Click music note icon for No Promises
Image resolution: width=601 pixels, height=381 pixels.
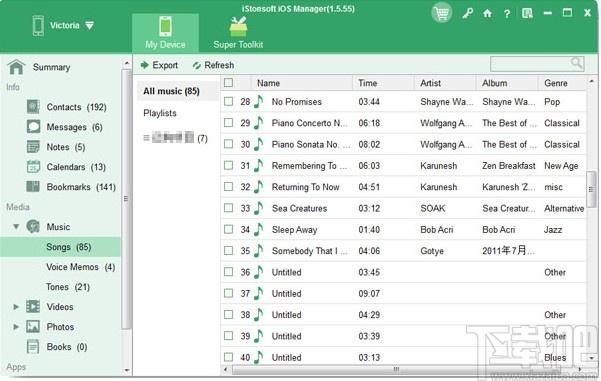click(x=259, y=102)
